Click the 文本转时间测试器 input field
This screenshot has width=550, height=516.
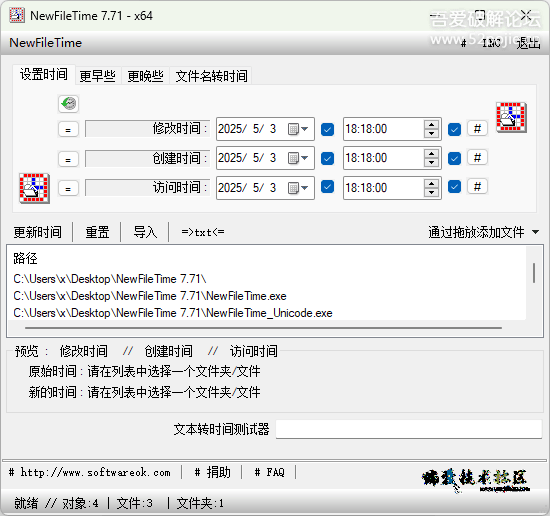(409, 429)
